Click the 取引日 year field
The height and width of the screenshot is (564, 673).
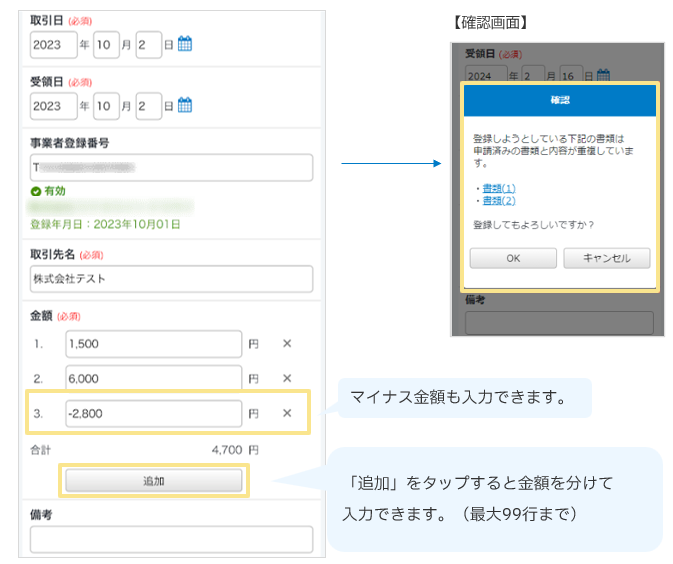pos(53,44)
